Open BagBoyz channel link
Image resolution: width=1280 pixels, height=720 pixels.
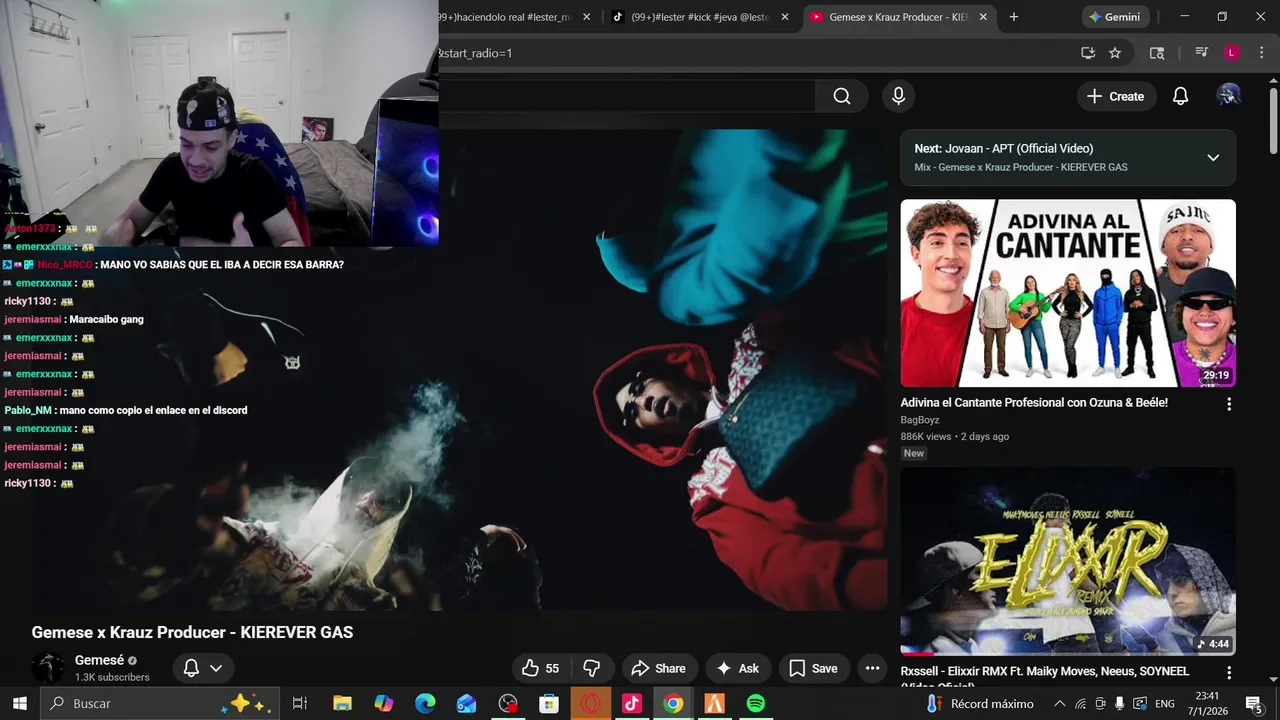(x=920, y=420)
